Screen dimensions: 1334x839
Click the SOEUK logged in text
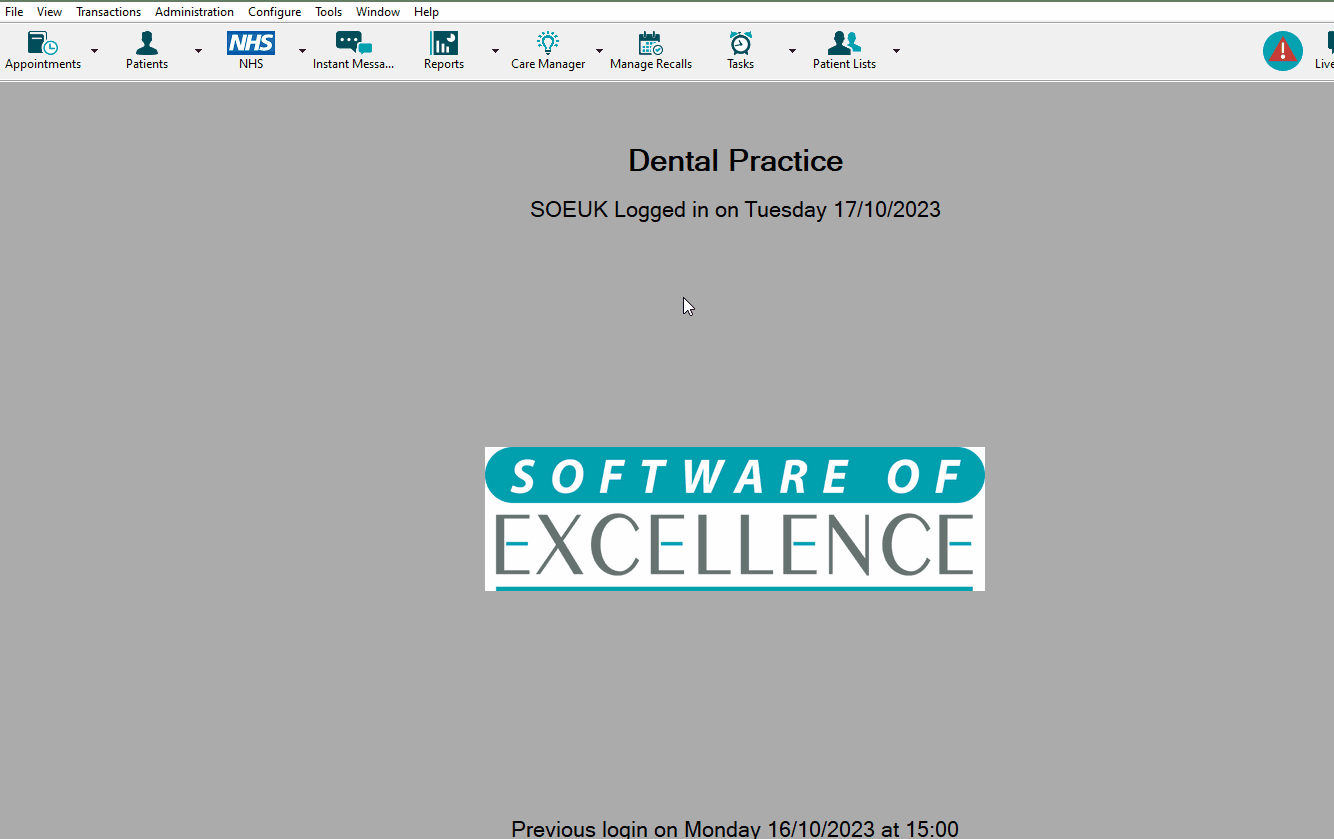click(x=735, y=210)
